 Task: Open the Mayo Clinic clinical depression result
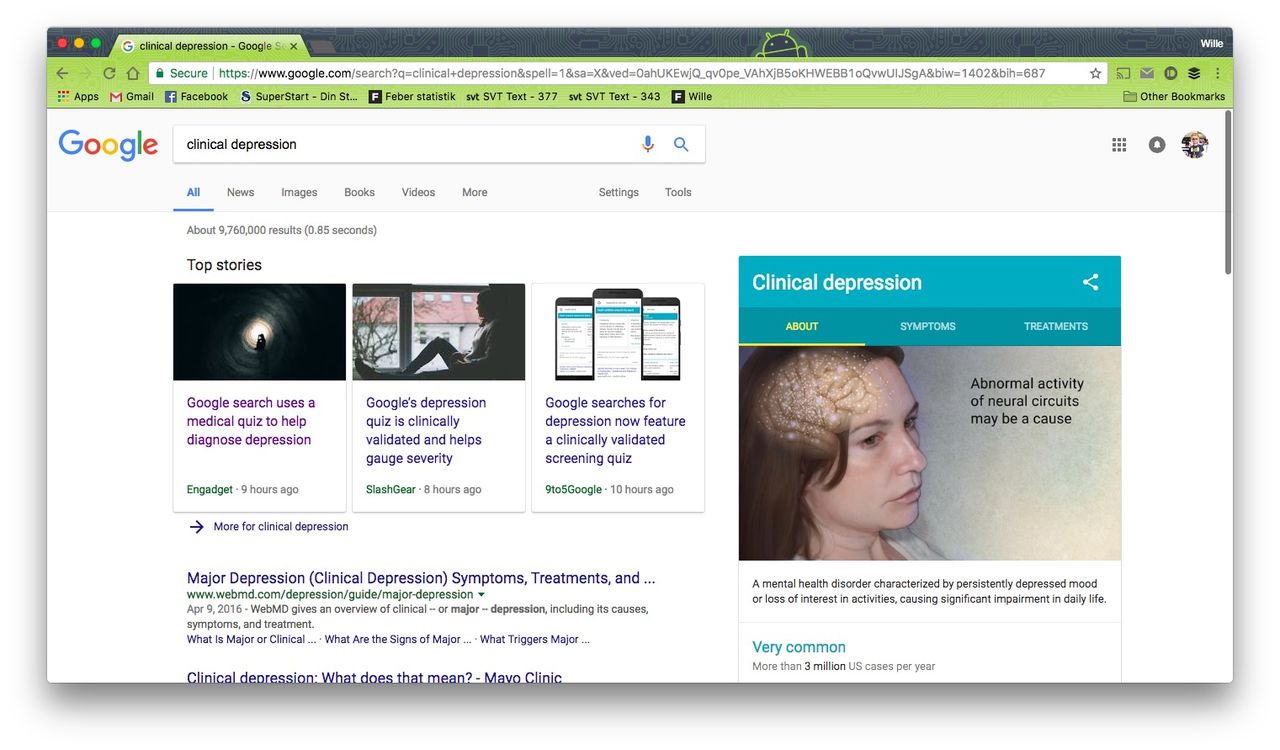coord(374,677)
